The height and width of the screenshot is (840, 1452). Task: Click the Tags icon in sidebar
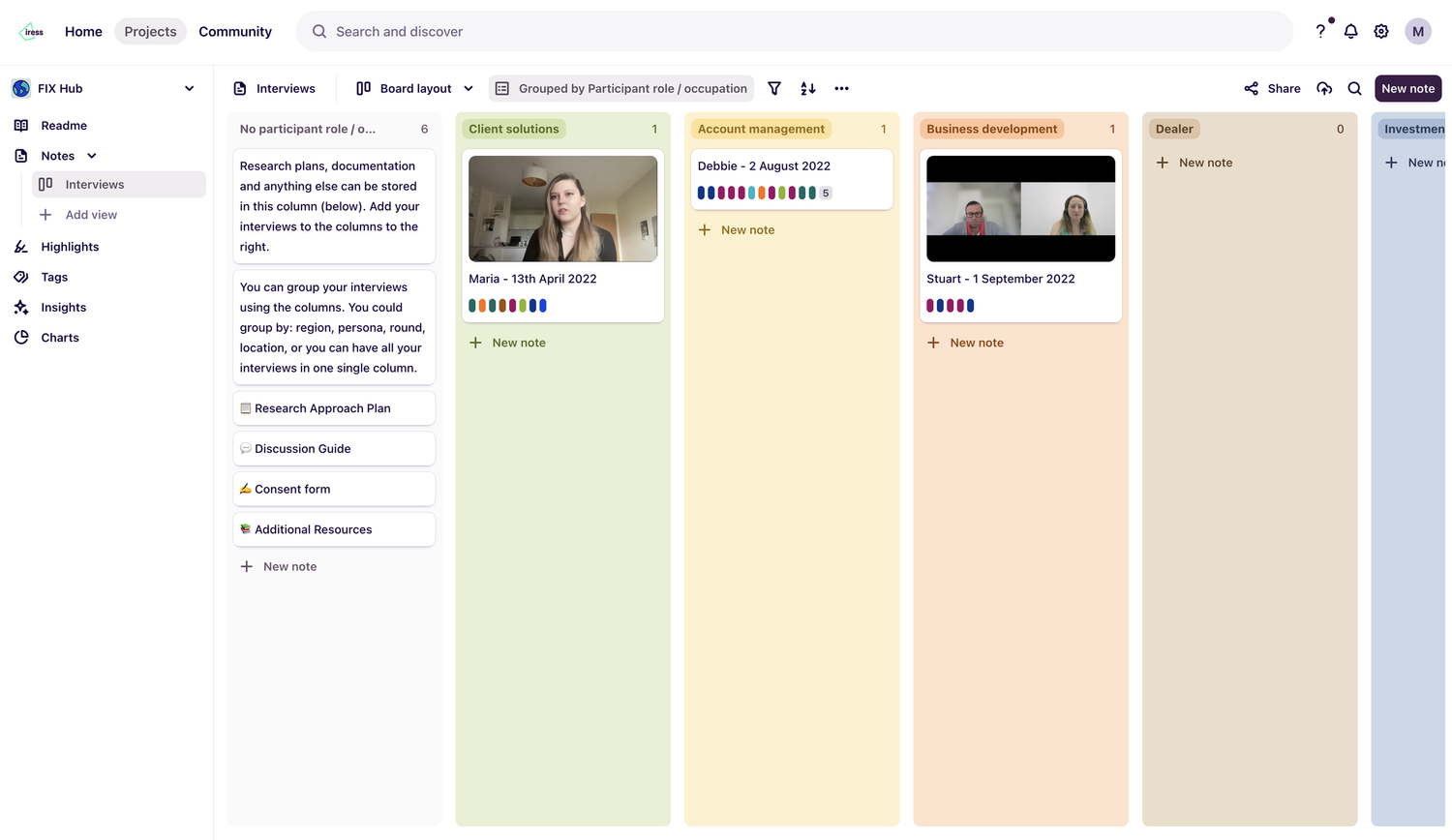click(21, 277)
